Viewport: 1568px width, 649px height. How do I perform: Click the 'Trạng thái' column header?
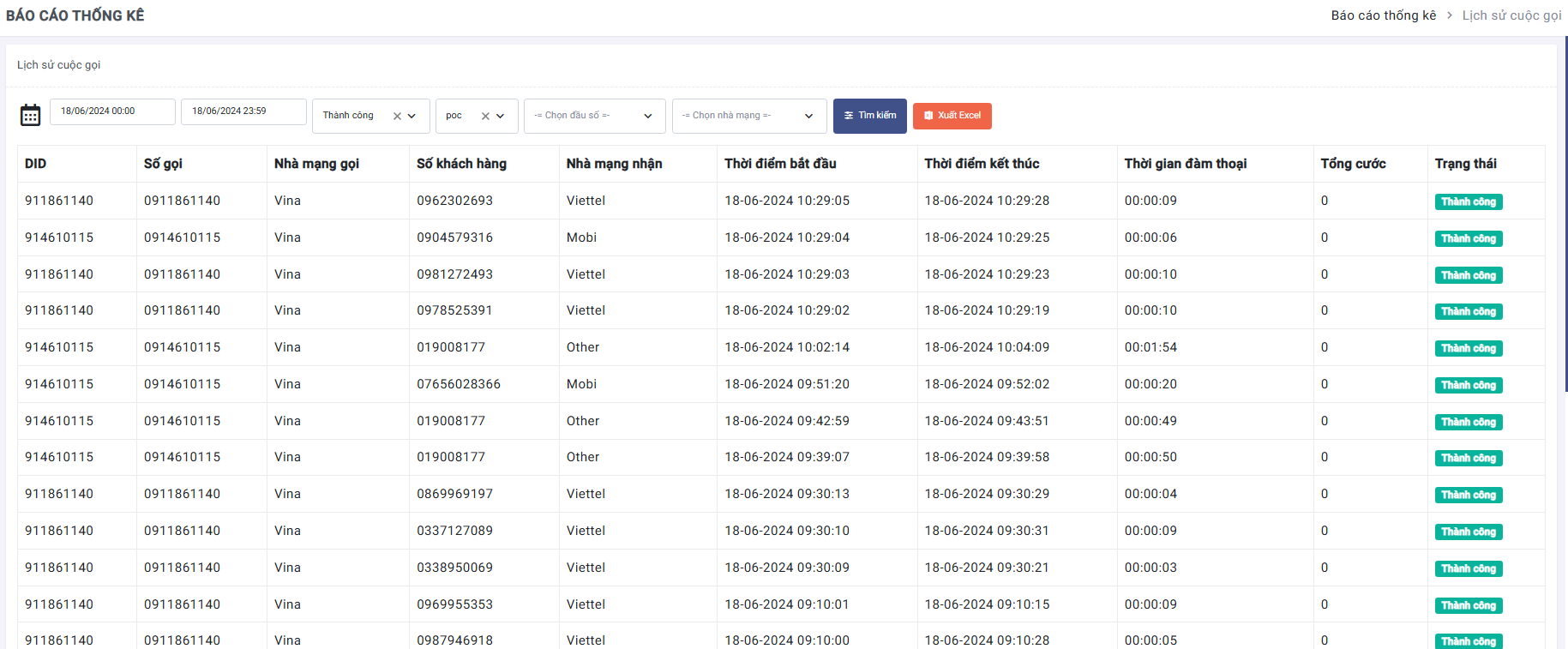pos(1466,164)
